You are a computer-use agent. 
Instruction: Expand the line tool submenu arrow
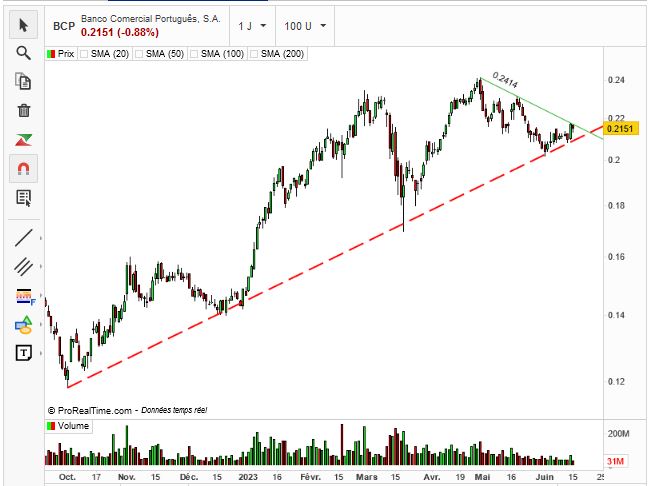pyautogui.click(x=41, y=238)
